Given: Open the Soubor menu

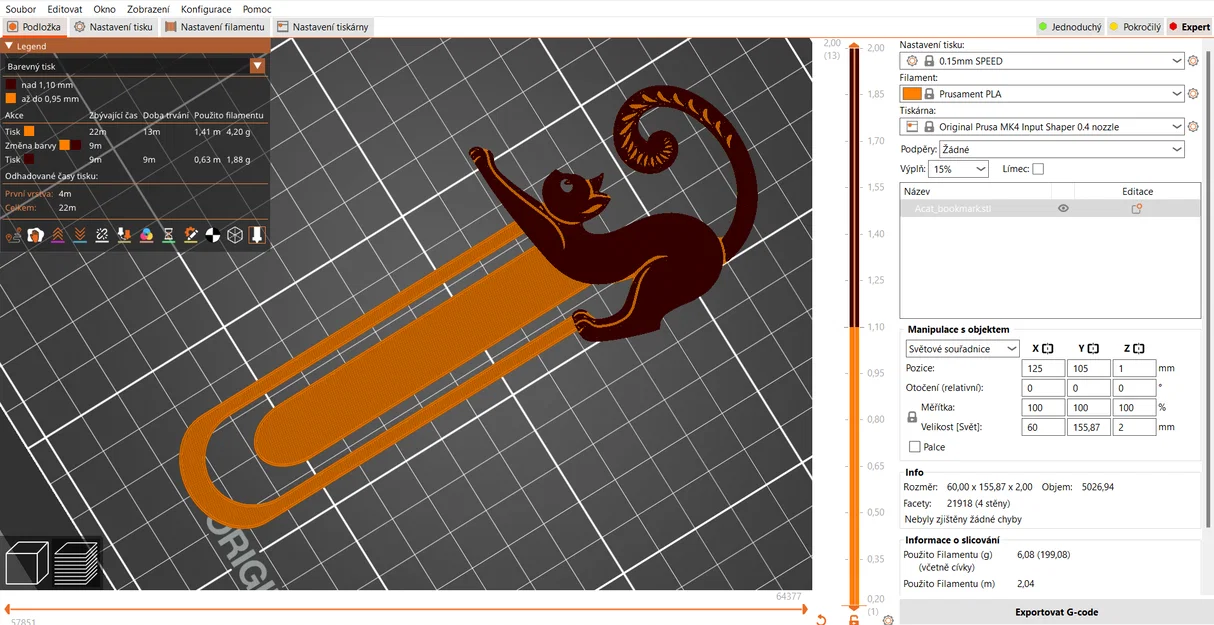Looking at the screenshot, I should [21, 9].
